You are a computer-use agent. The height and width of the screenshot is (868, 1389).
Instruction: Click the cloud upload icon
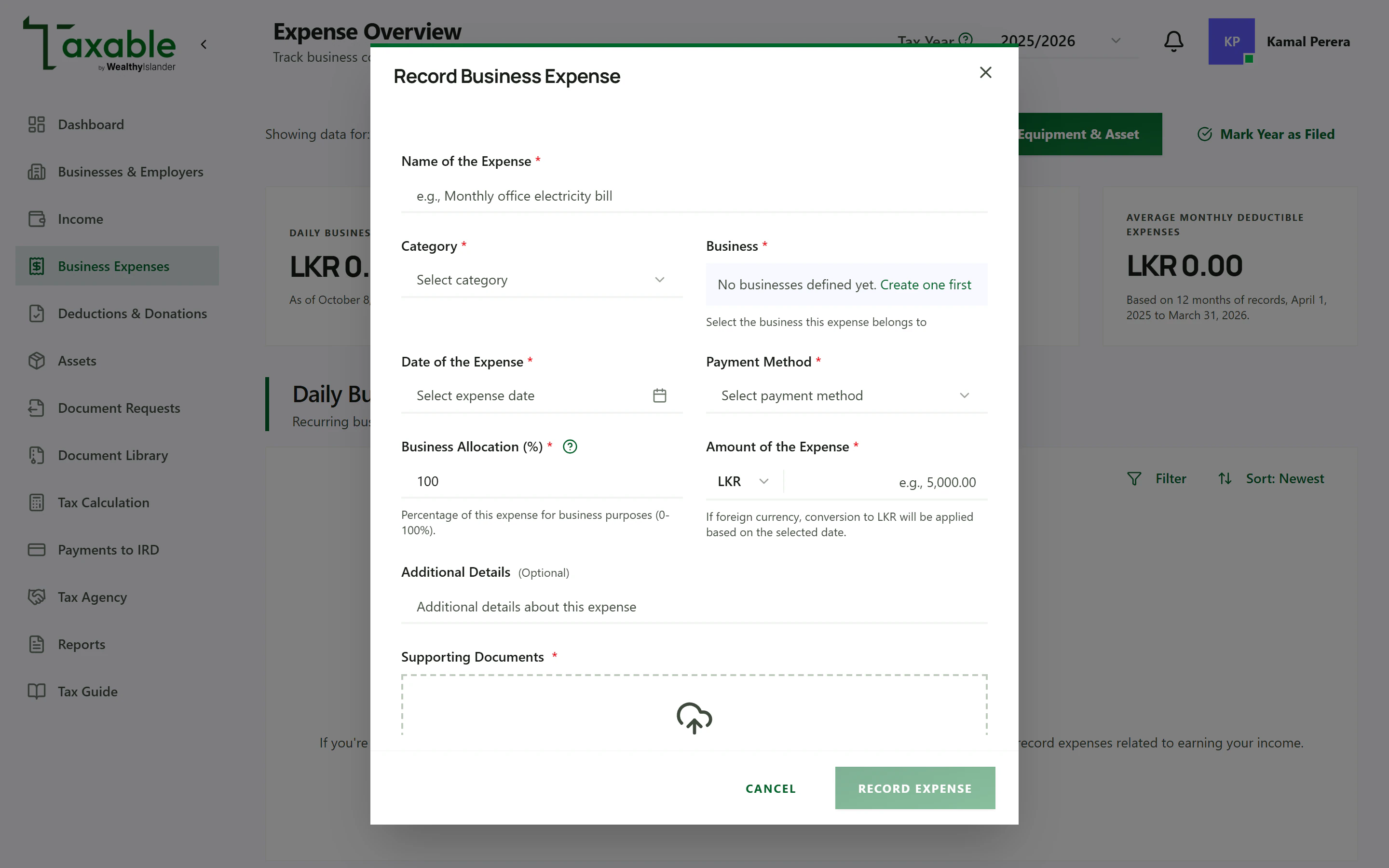pyautogui.click(x=694, y=718)
